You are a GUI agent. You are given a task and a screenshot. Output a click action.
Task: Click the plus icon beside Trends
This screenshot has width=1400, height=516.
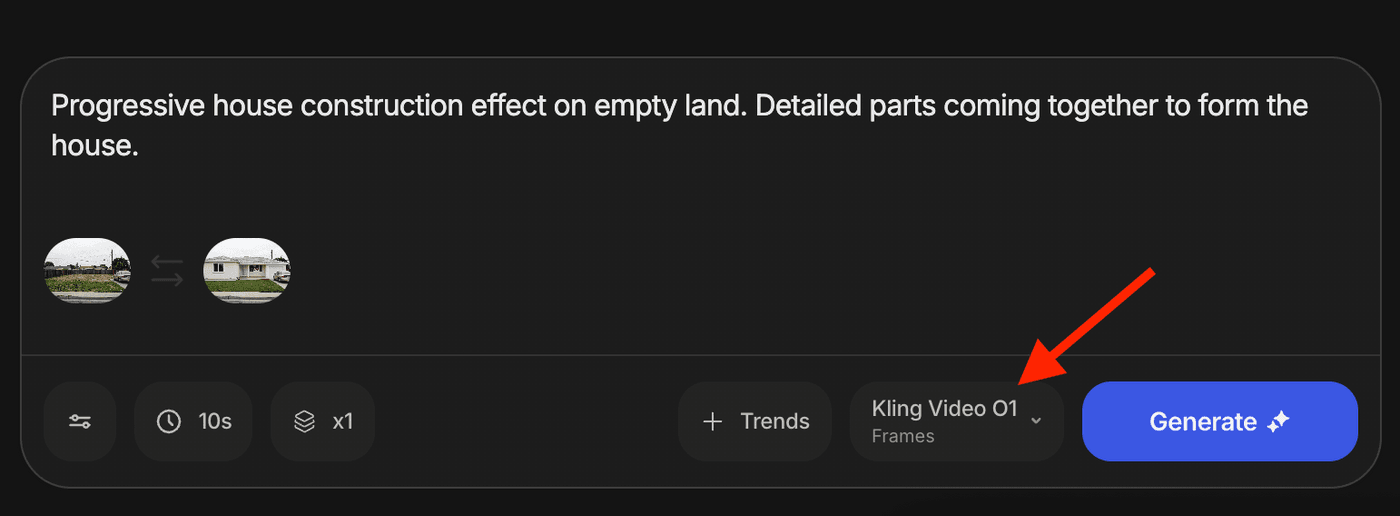(713, 422)
